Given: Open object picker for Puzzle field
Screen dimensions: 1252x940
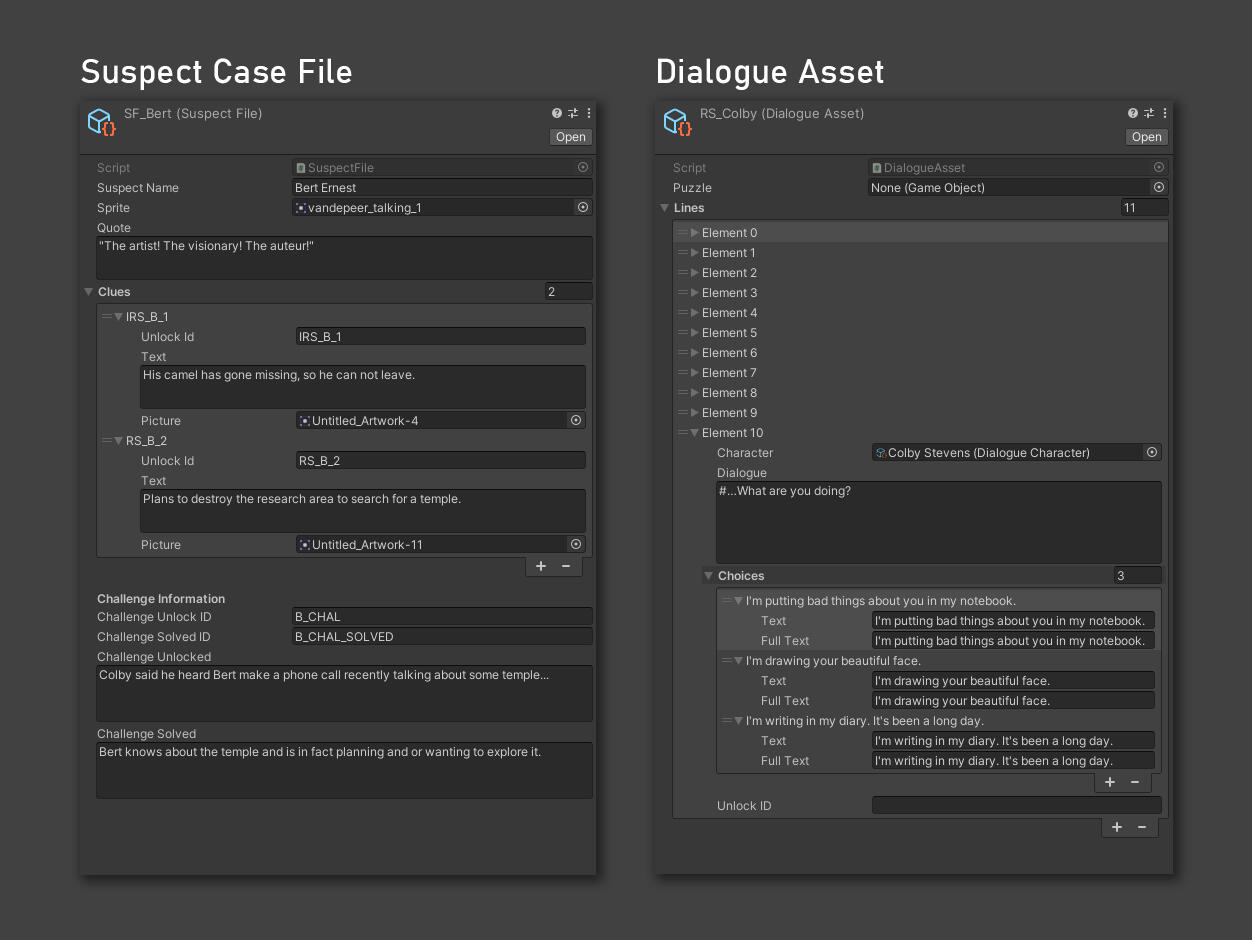Looking at the screenshot, I should [1159, 188].
